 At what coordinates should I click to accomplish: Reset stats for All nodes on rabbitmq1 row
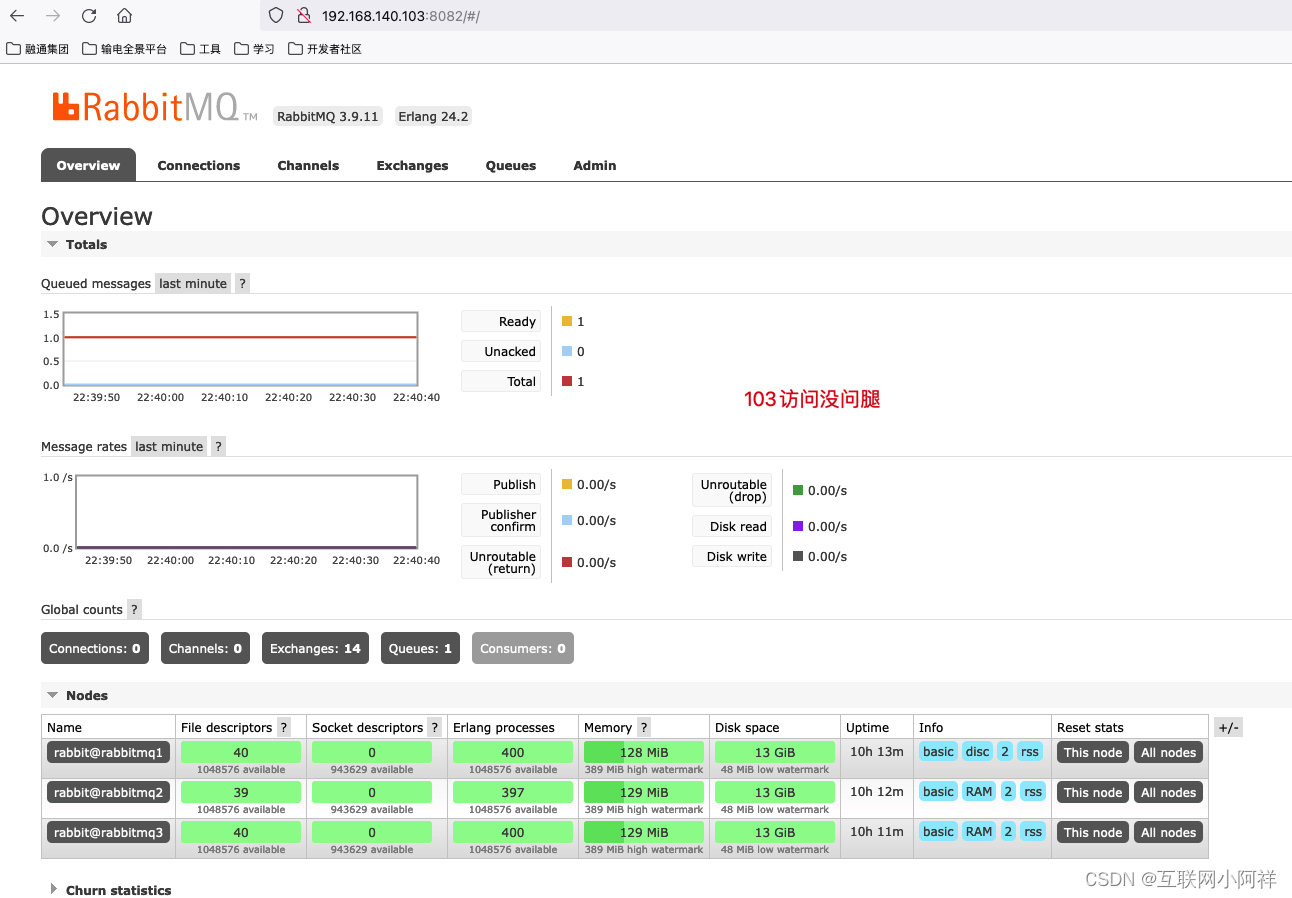1169,753
